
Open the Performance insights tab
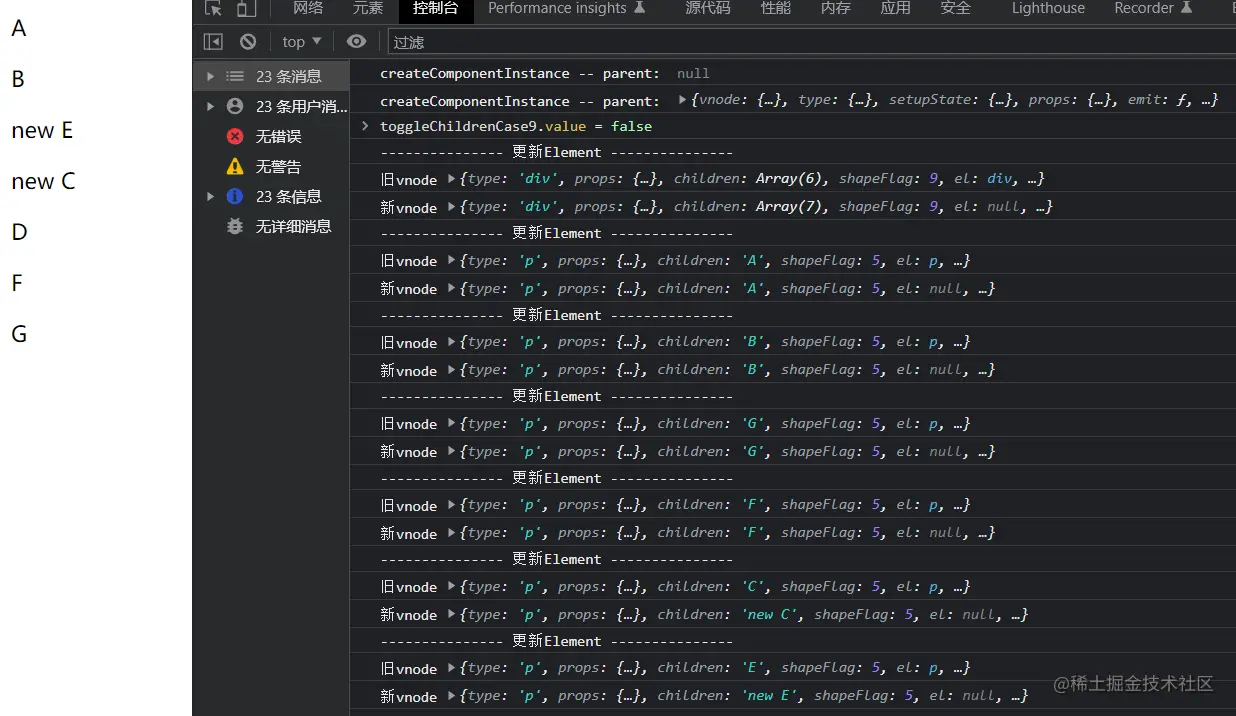[x=566, y=8]
